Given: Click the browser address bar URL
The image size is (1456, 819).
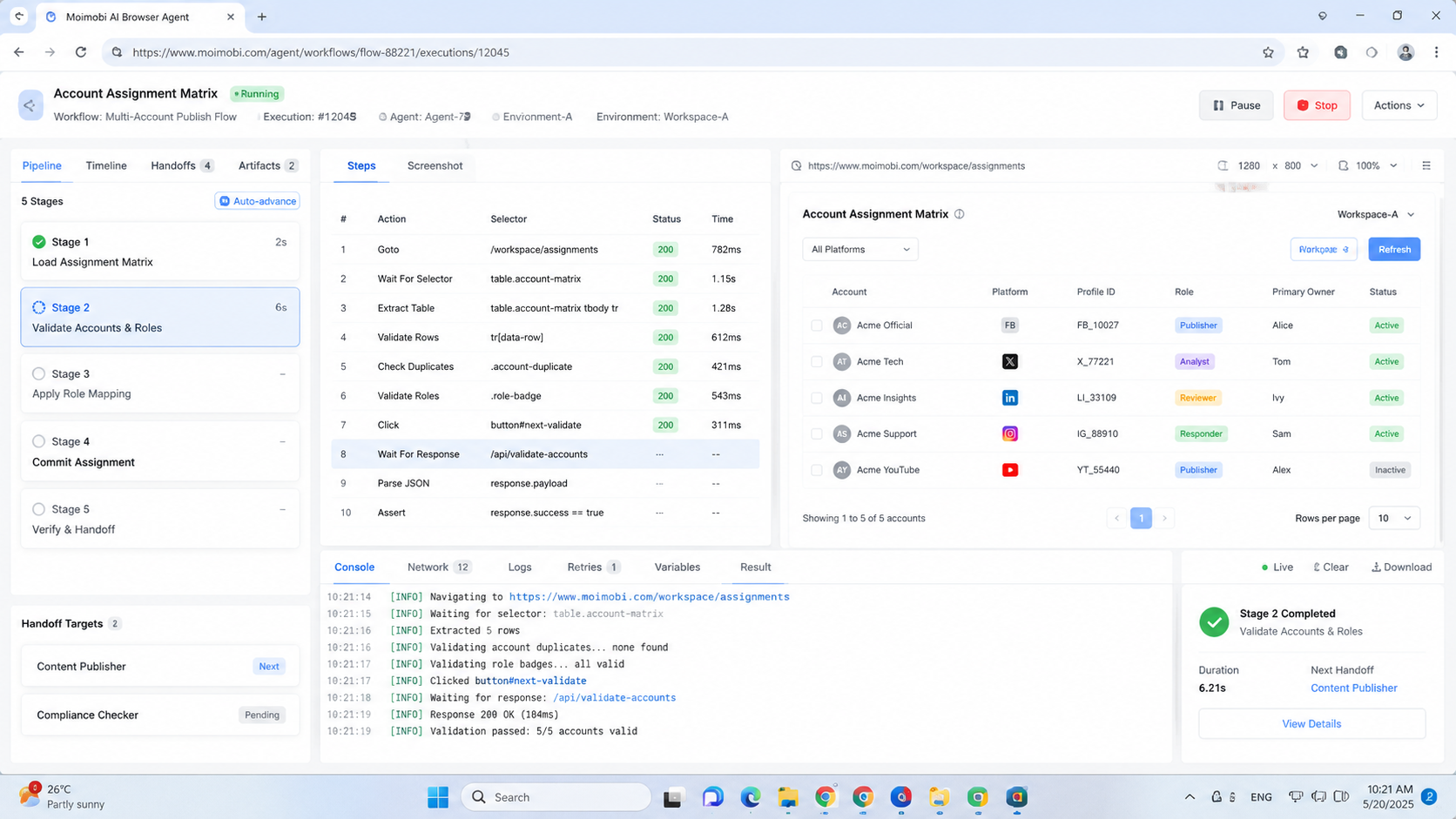Looking at the screenshot, I should pos(320,52).
